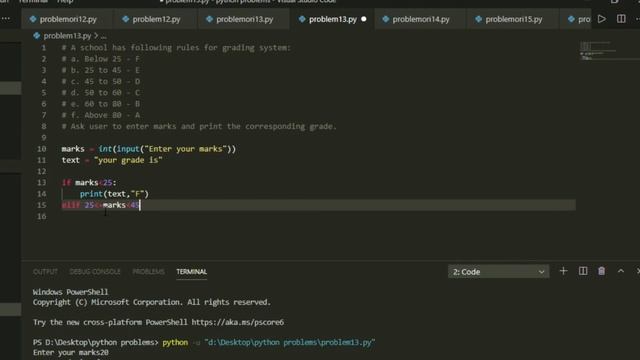The width and height of the screenshot is (640, 360).
Task: Click the code minimap preview
Action: [x=598, y=51]
